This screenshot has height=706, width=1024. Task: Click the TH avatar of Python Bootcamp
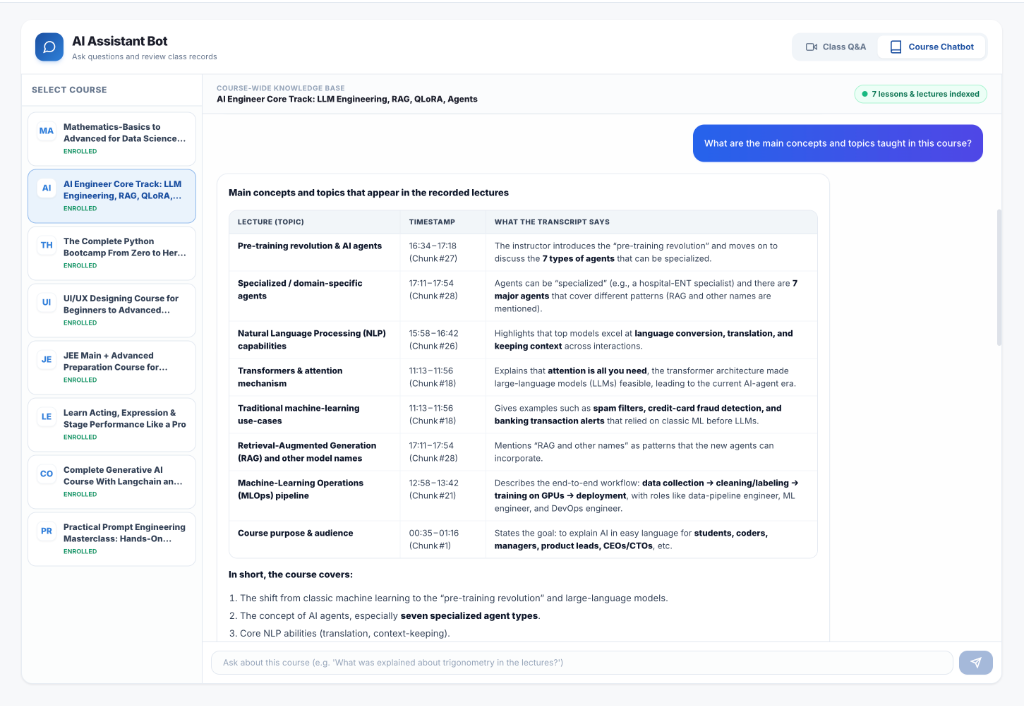(x=46, y=245)
